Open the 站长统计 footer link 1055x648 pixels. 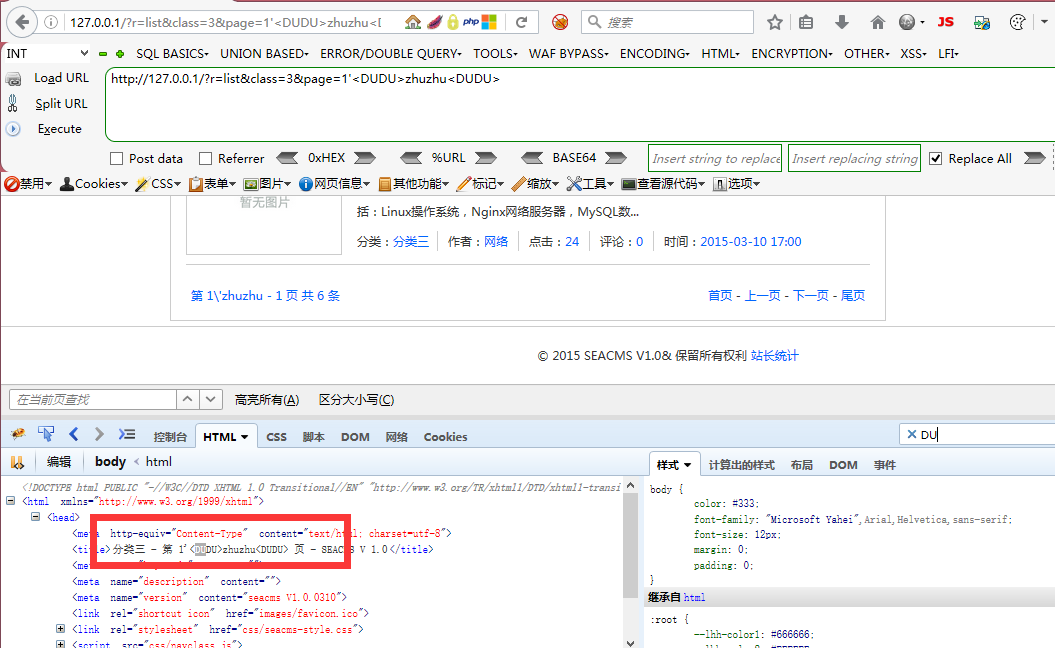click(774, 355)
